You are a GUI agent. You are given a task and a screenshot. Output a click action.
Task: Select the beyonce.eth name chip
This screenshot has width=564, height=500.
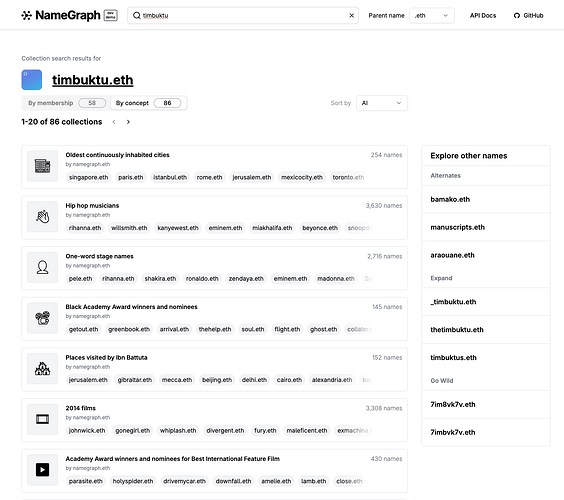click(320, 228)
